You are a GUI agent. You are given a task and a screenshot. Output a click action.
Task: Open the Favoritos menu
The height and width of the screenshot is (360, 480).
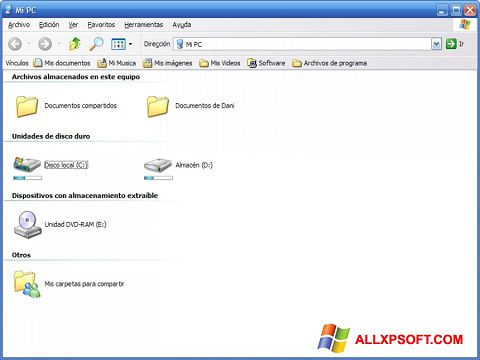(x=101, y=25)
